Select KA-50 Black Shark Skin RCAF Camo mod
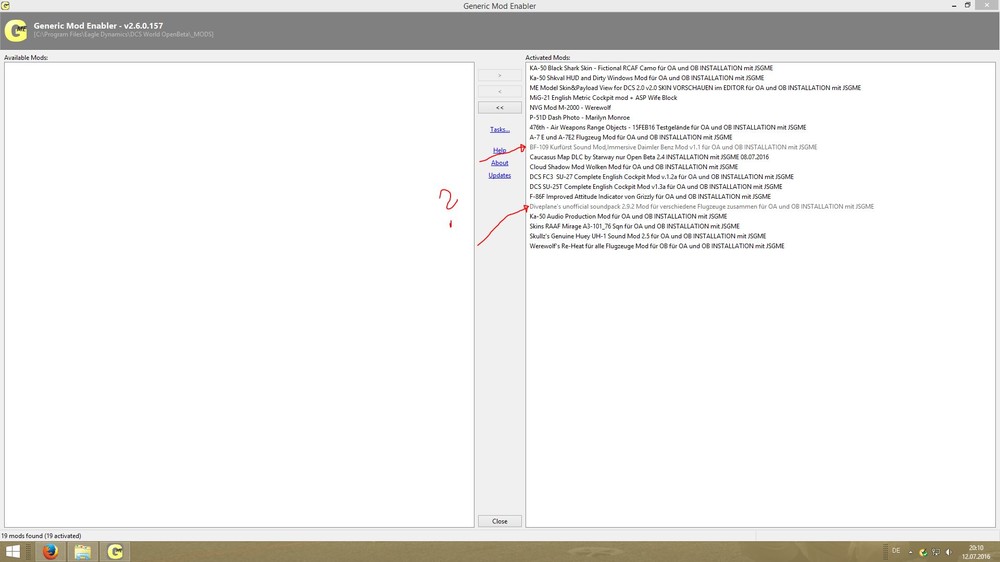 coord(651,68)
